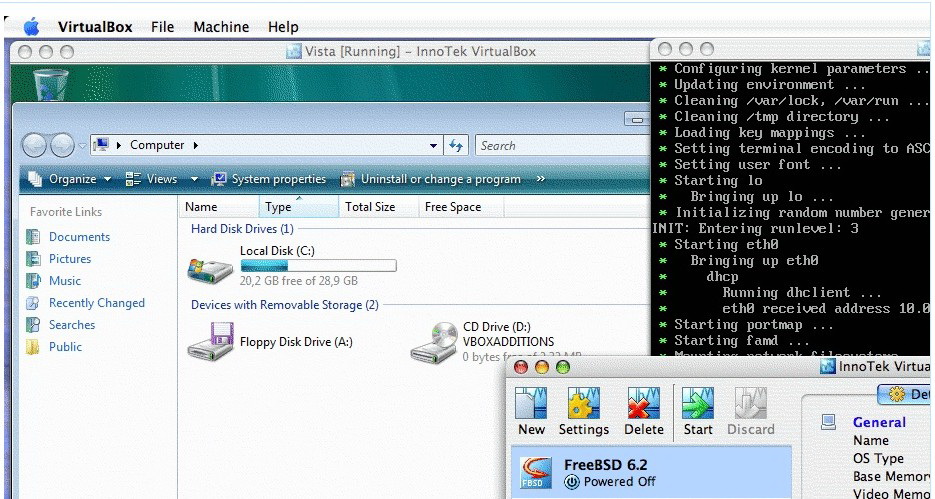
Task: Click Discard in VirtualBox manager toolbar
Action: point(751,411)
